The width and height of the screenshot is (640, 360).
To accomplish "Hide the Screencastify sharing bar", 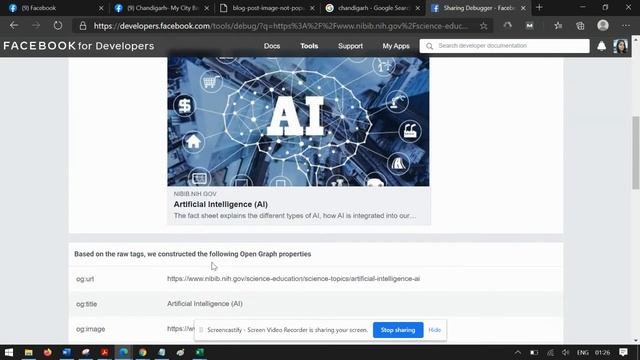I will 435,330.
